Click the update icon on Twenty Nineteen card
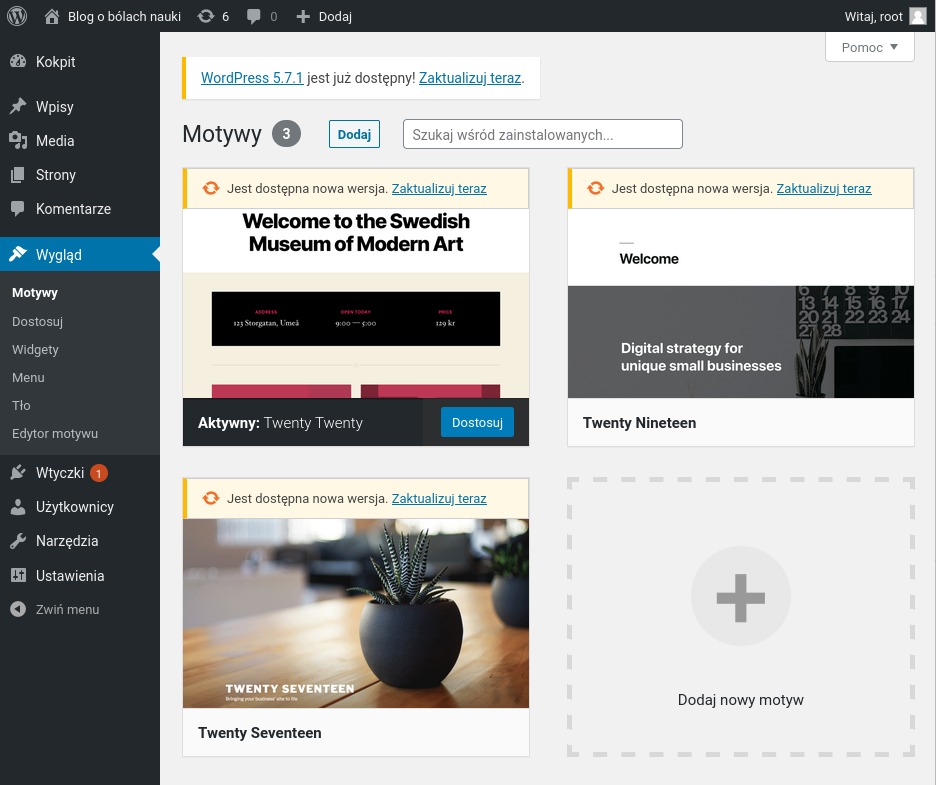 [596, 188]
